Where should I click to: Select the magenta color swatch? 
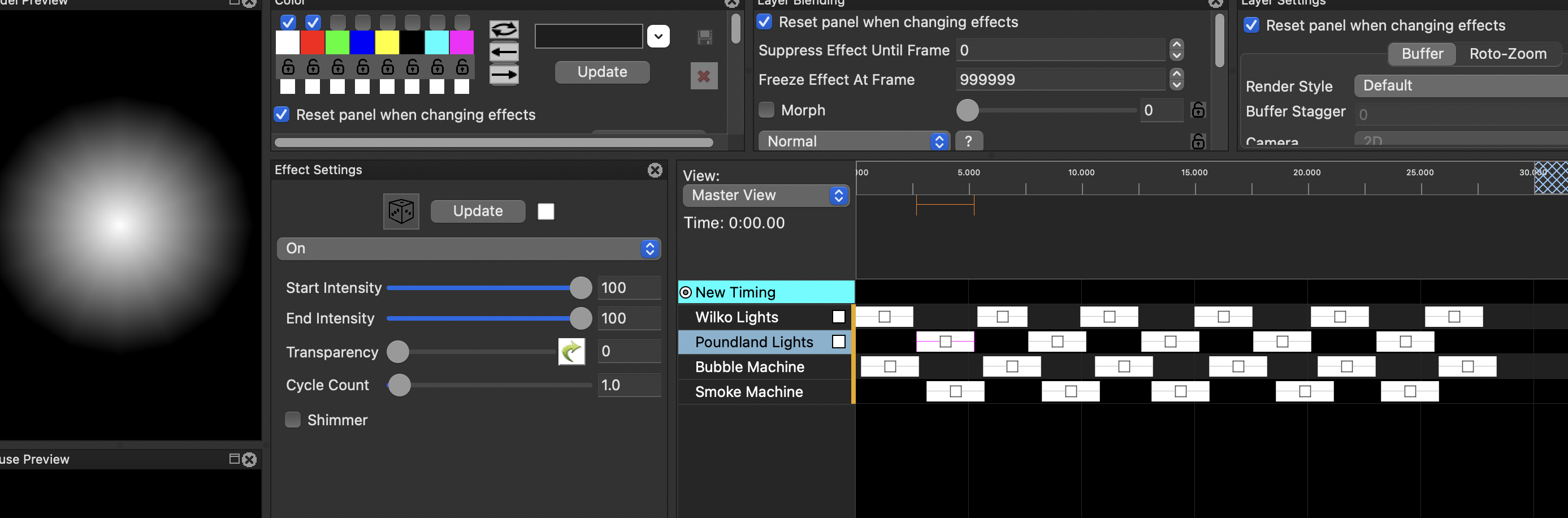tap(461, 42)
